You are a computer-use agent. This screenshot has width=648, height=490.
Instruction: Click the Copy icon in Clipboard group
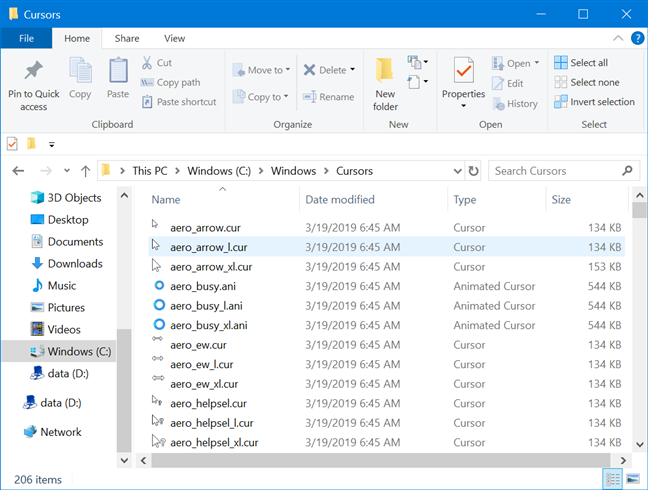80,70
